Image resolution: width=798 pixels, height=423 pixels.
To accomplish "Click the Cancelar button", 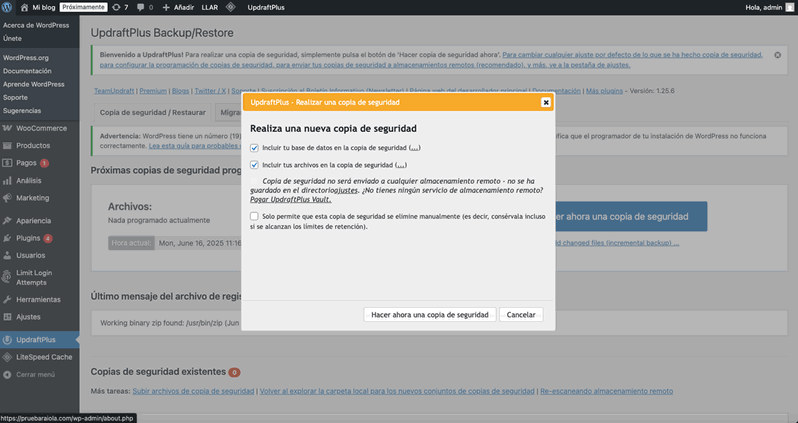I will (521, 315).
